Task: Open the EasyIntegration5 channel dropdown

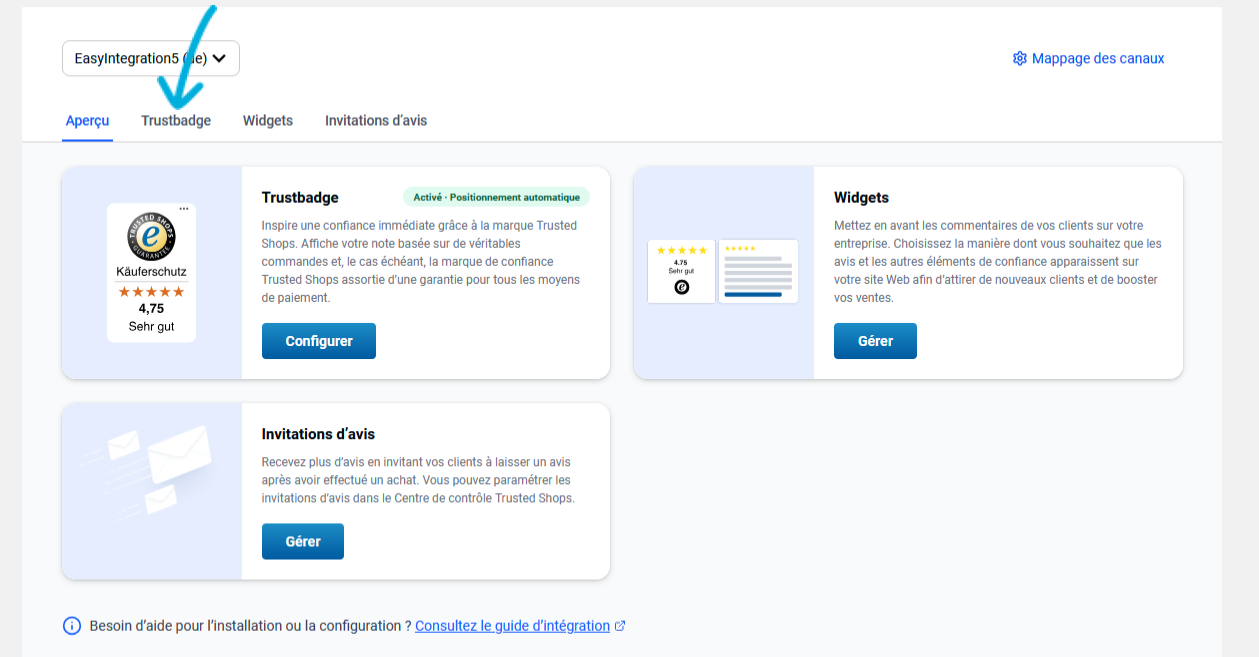Action: tap(150, 58)
